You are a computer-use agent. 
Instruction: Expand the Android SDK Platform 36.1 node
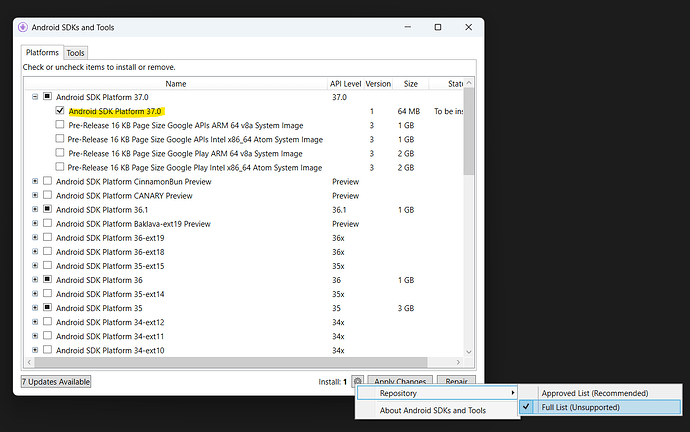coord(35,209)
